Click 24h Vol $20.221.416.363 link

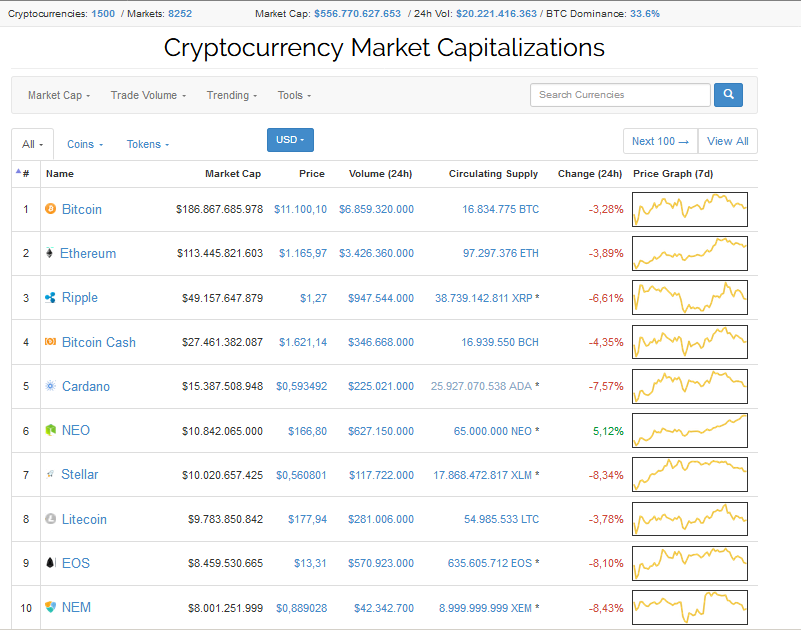tap(497, 14)
